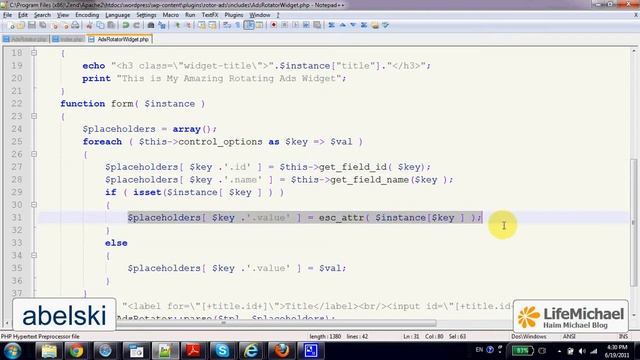Click the Save All toolbar icon
Viewport: 640px width, 360px height.
coord(42,25)
